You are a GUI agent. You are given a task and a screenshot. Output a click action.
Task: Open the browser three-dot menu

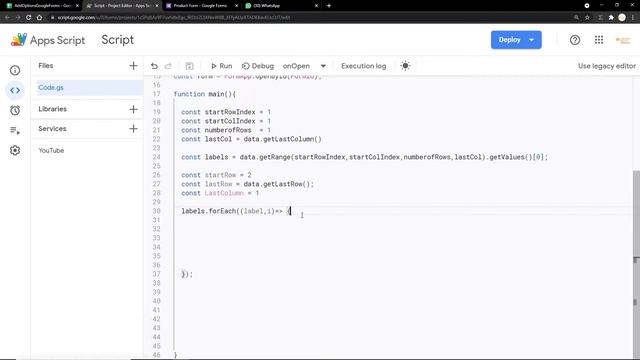click(633, 18)
